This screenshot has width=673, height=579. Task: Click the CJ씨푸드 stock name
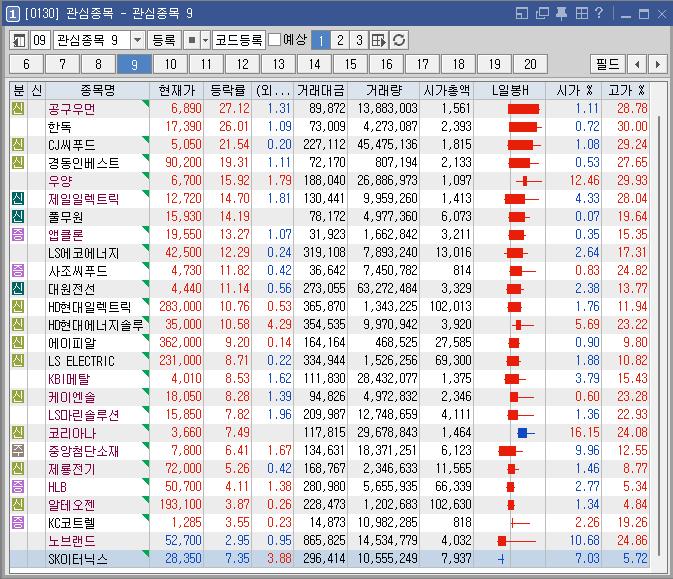tap(71, 145)
